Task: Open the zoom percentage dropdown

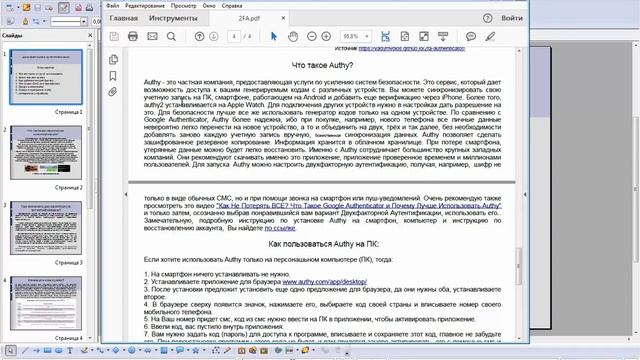Action: (367, 36)
